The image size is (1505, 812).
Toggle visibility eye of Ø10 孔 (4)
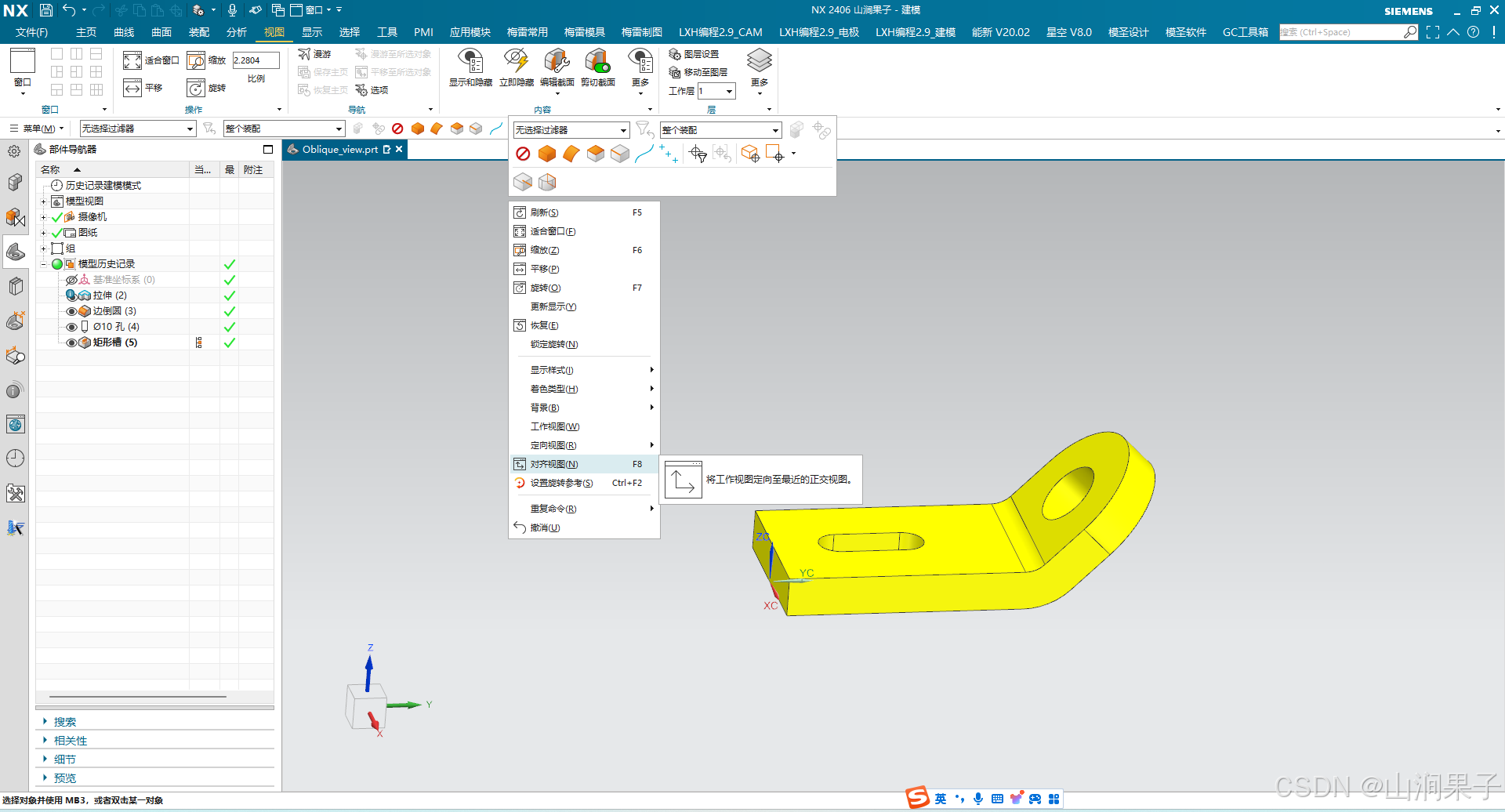coord(71,327)
